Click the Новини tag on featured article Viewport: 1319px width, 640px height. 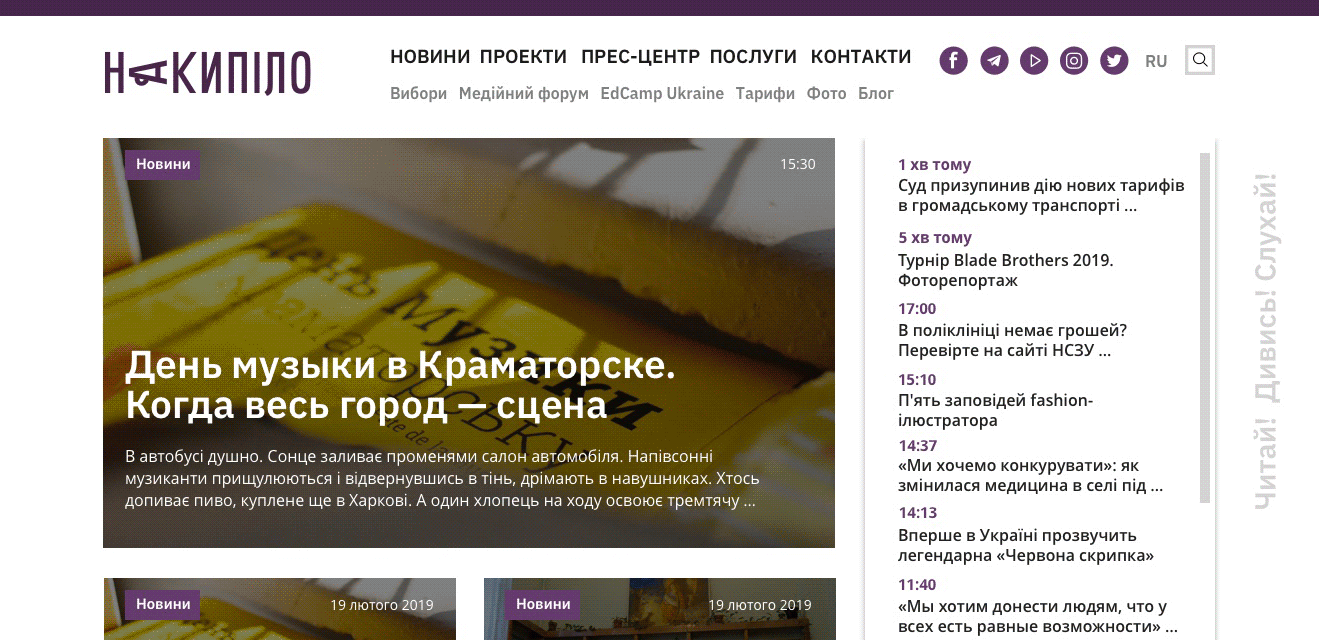click(x=162, y=165)
